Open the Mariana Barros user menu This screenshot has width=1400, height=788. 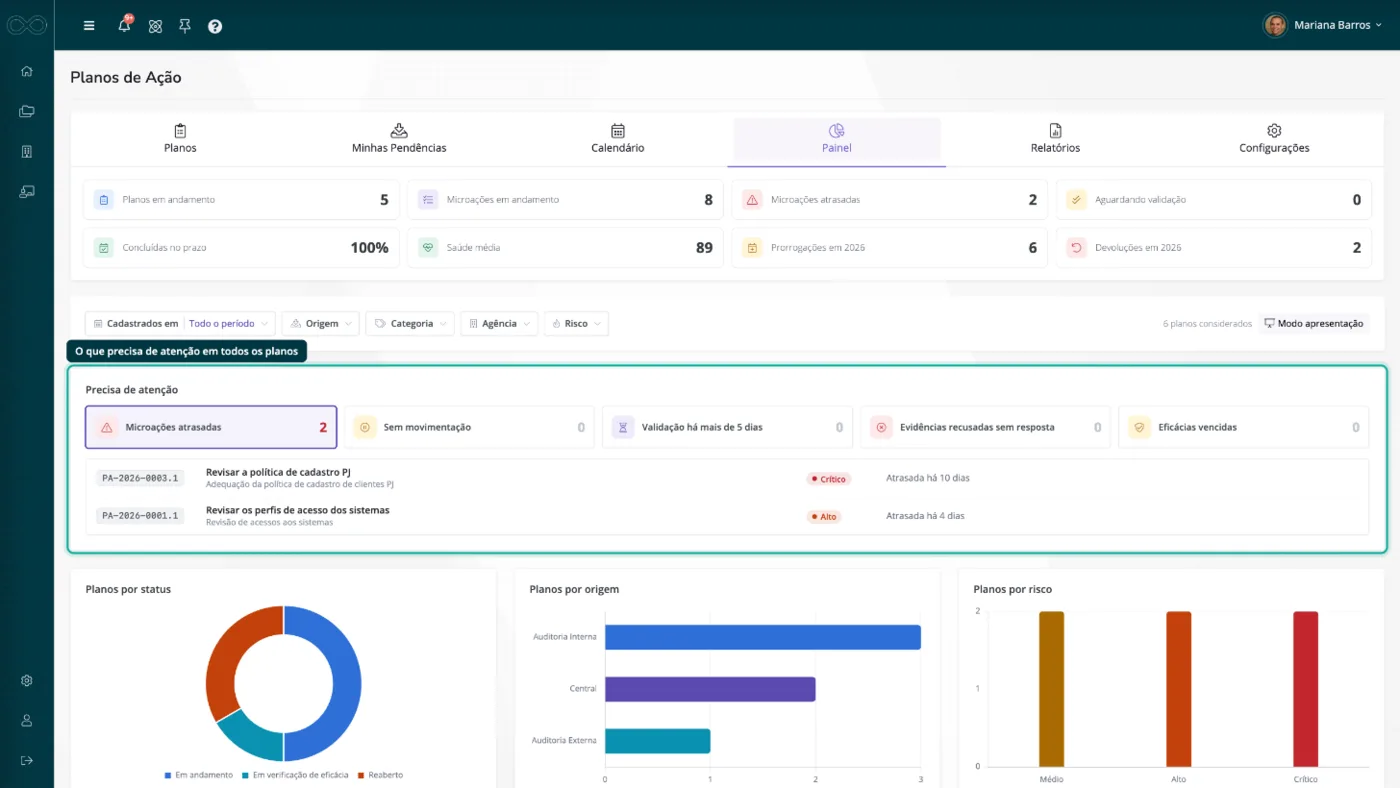1323,25
